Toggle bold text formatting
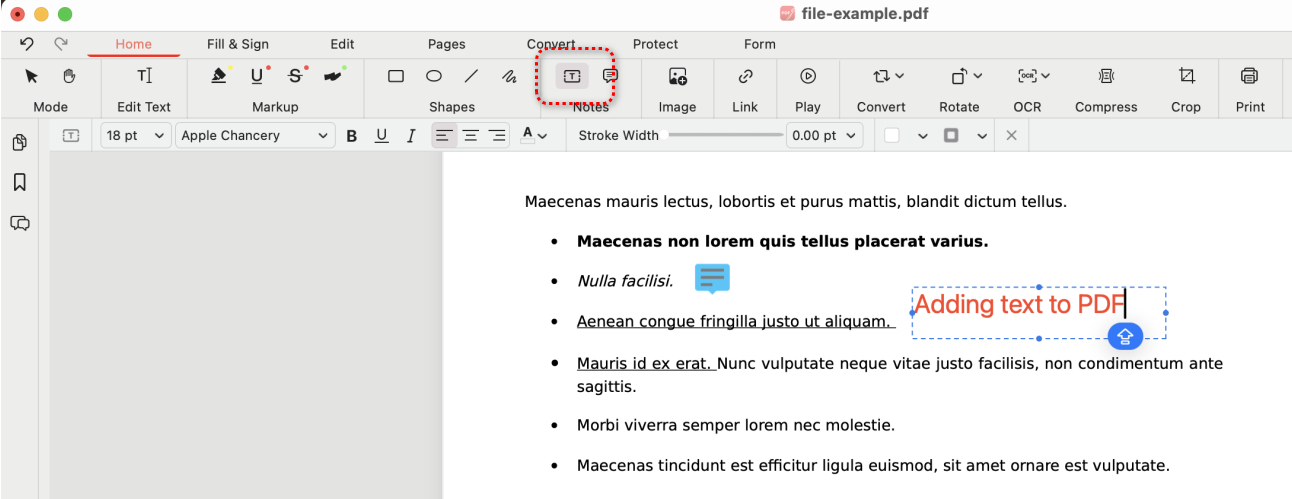Viewport: 1292px width, 499px height. click(352, 136)
